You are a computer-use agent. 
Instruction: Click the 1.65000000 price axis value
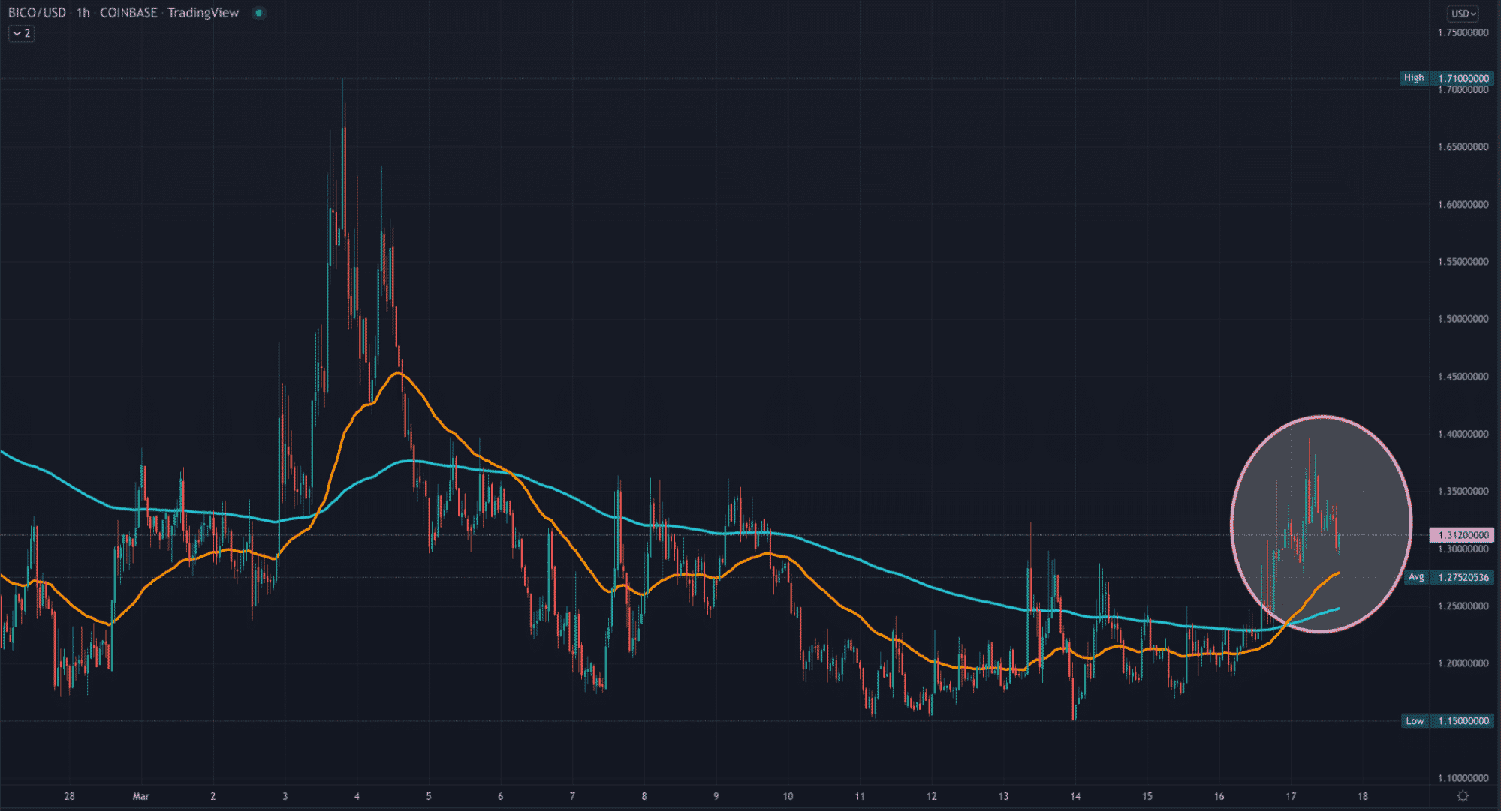tap(1463, 147)
